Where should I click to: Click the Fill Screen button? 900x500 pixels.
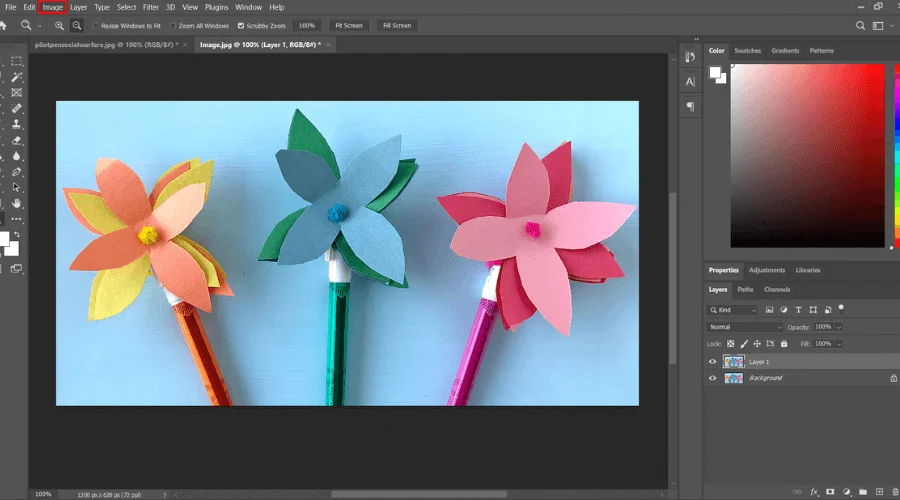[x=397, y=25]
